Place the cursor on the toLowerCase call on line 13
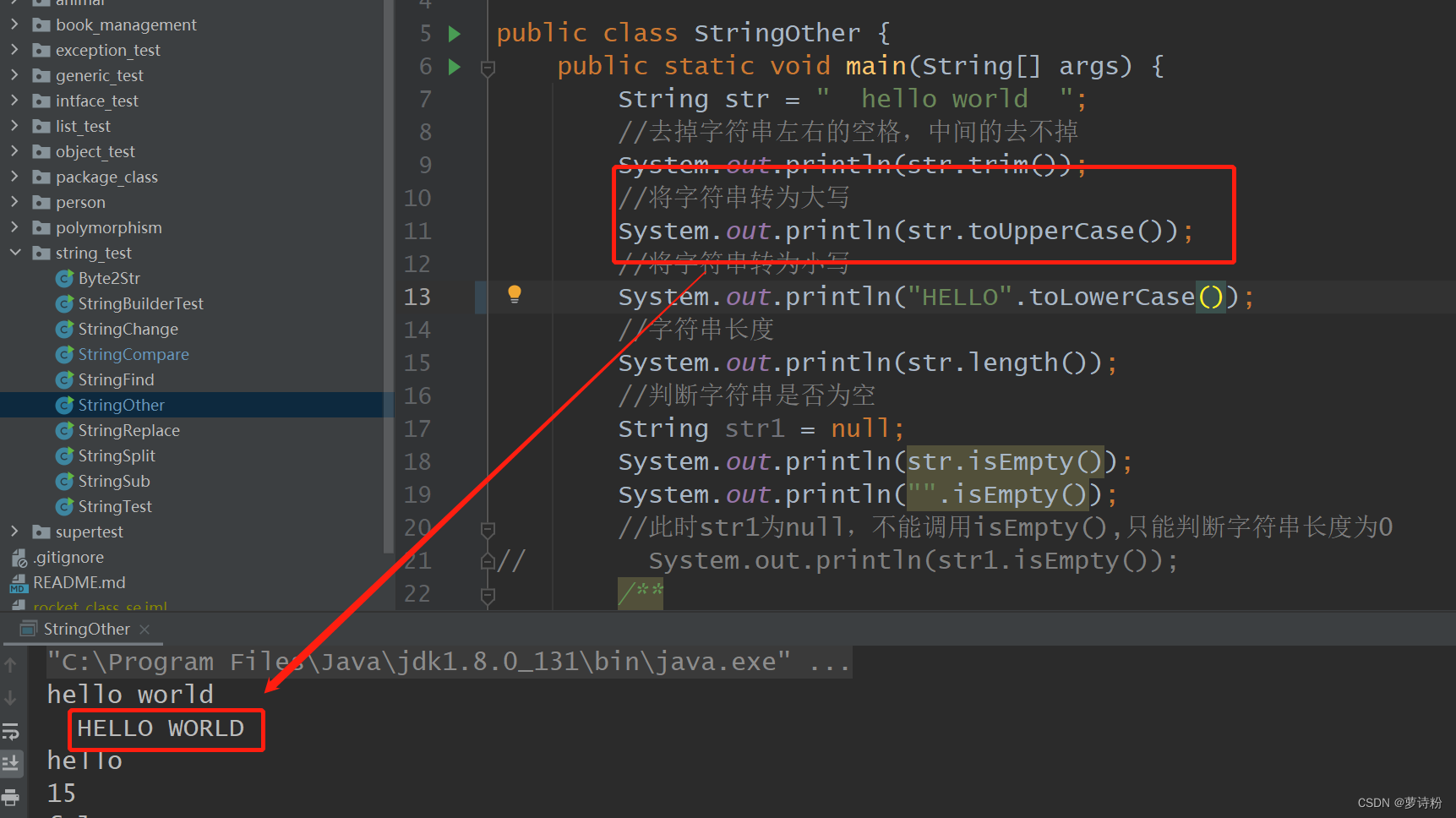Viewport: 1456px width, 818px height. click(x=1111, y=297)
